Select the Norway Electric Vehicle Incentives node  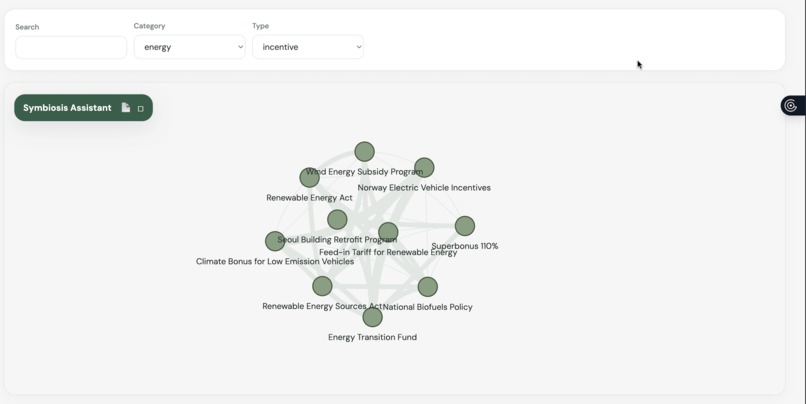[424, 168]
